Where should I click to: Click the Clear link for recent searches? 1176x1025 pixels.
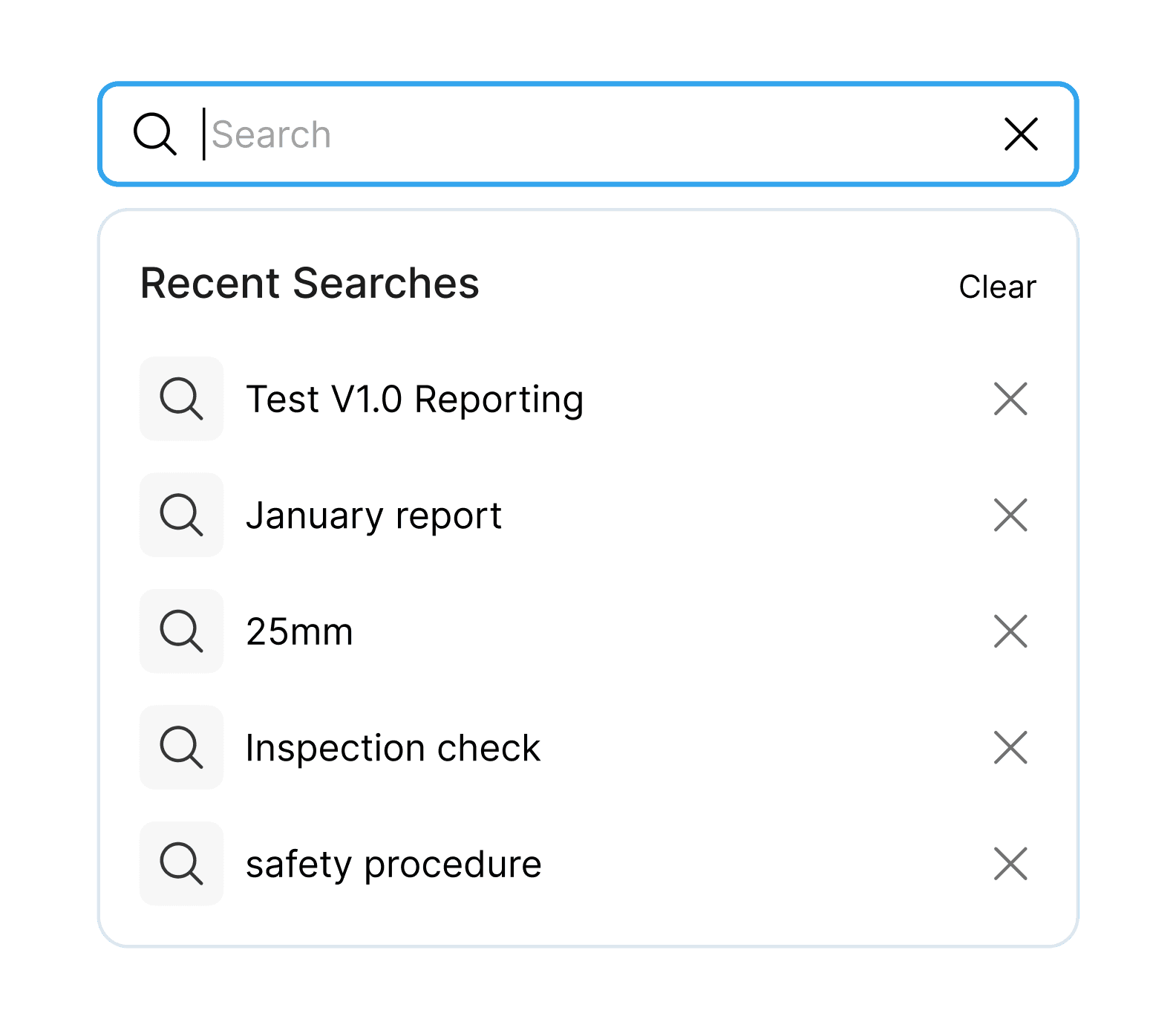[997, 287]
